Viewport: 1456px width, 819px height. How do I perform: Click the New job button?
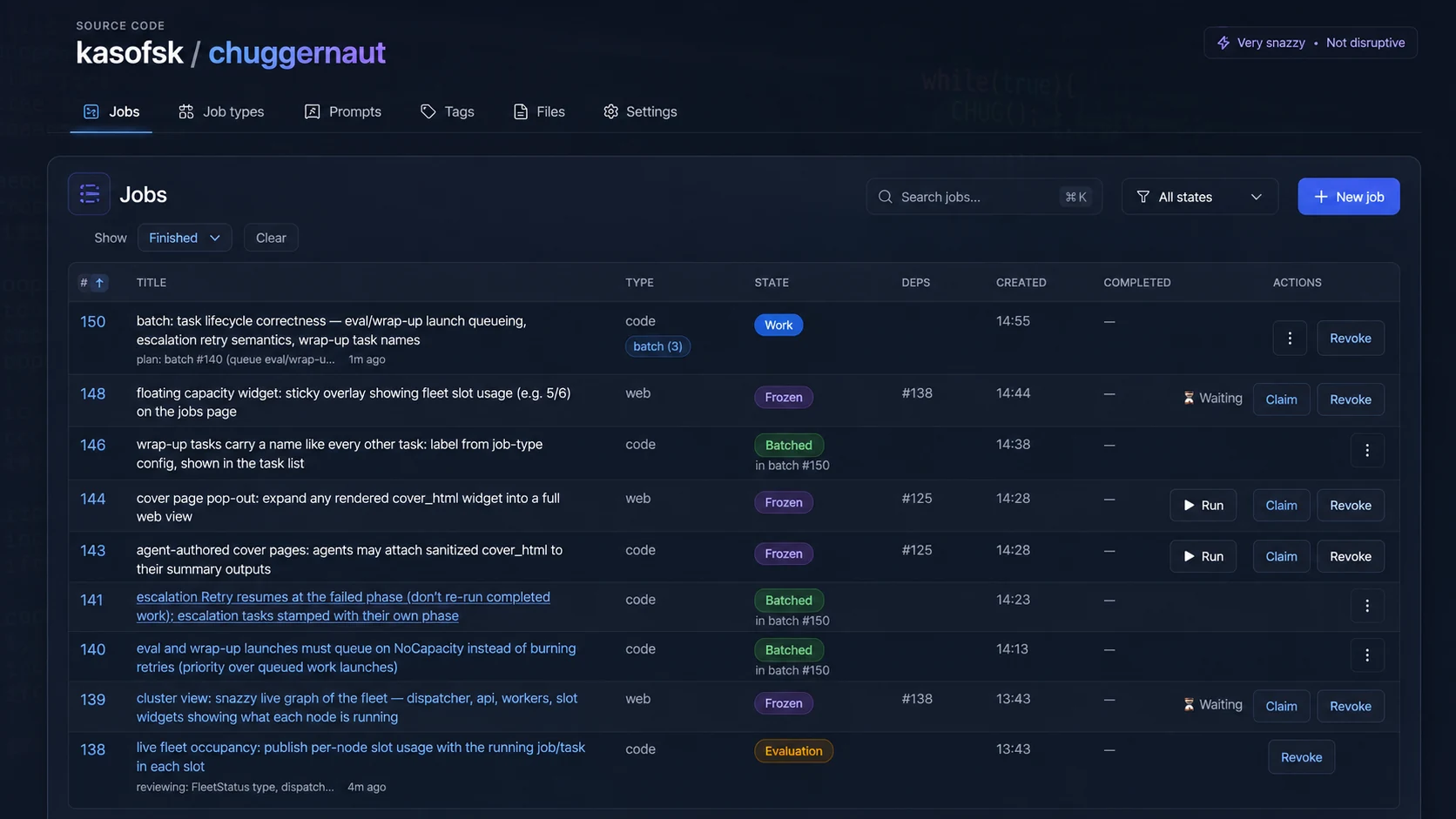[1349, 197]
